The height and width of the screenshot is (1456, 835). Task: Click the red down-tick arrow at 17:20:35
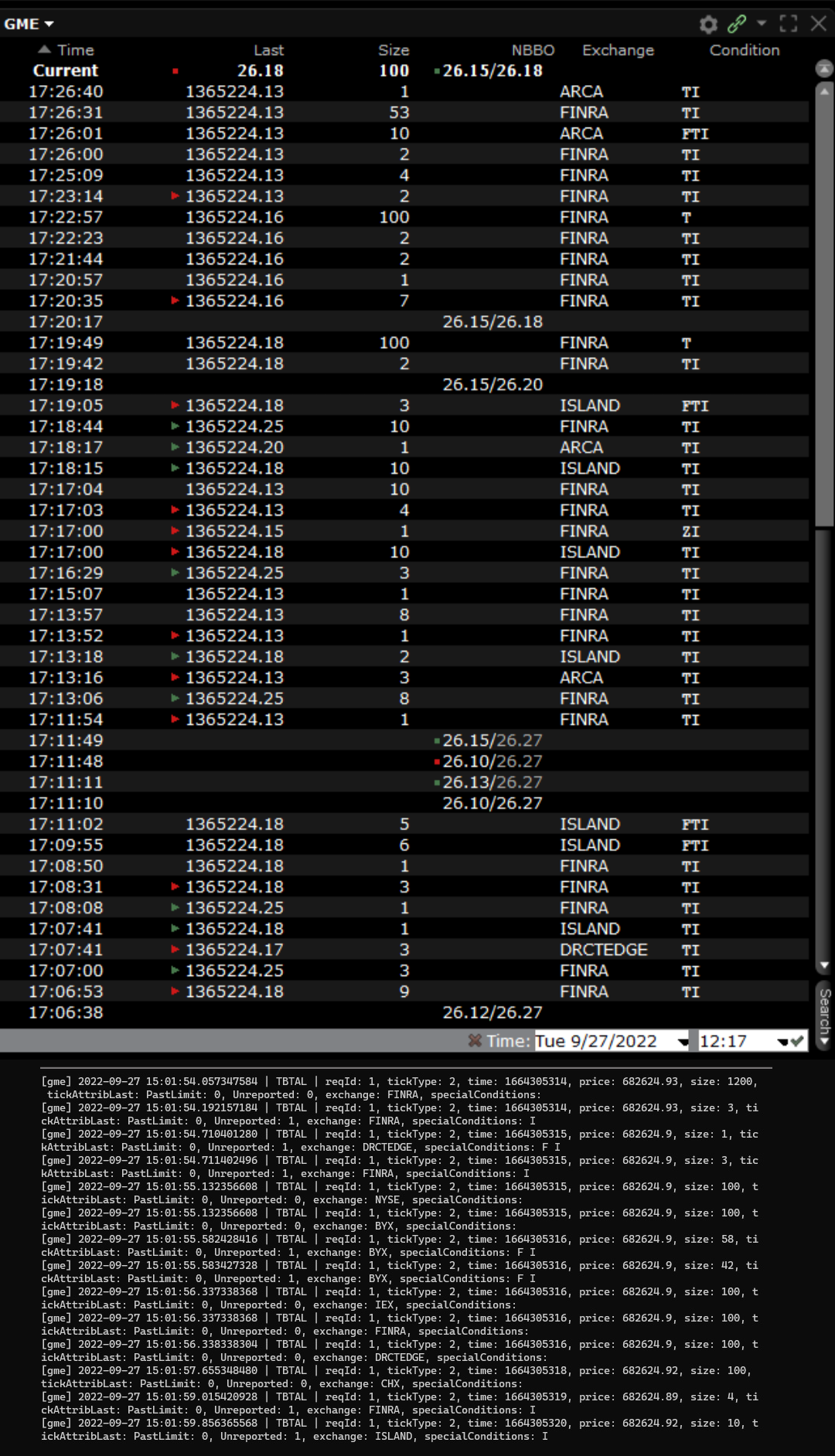[x=176, y=301]
